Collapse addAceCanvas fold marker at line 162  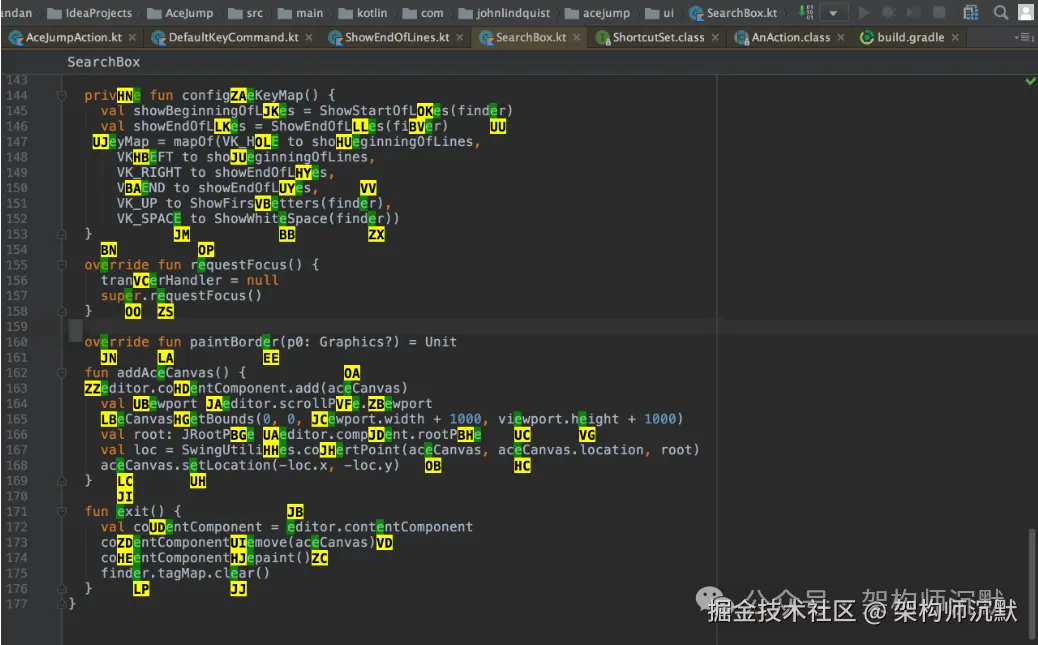pos(62,373)
